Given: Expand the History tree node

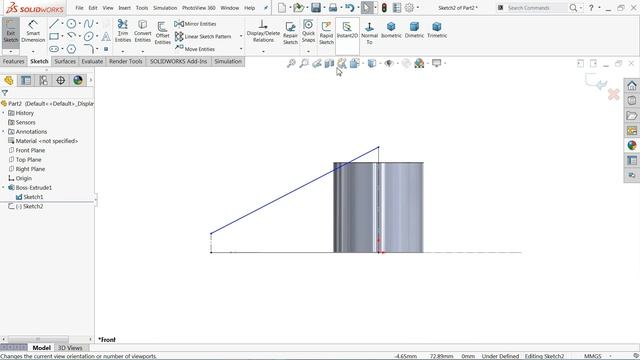Looking at the screenshot, I should (x=4, y=113).
